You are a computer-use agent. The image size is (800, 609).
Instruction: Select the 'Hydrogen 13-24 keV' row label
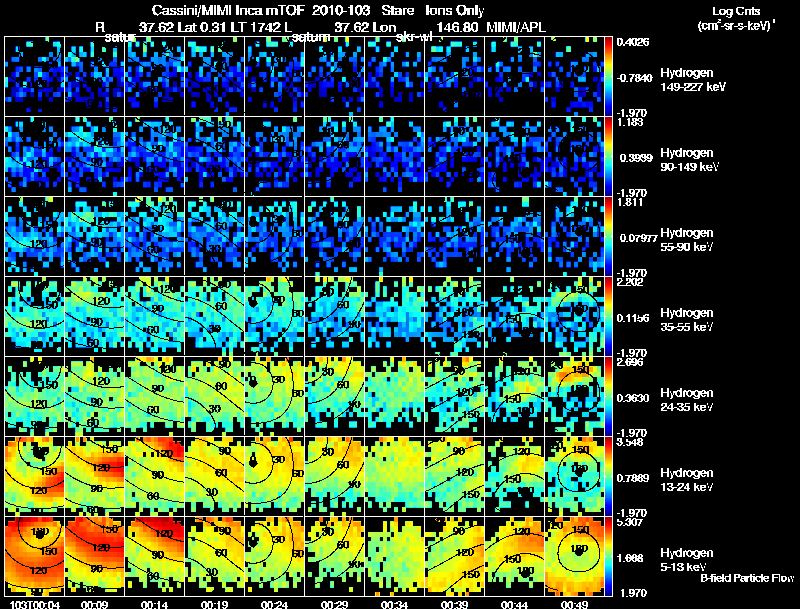click(686, 480)
